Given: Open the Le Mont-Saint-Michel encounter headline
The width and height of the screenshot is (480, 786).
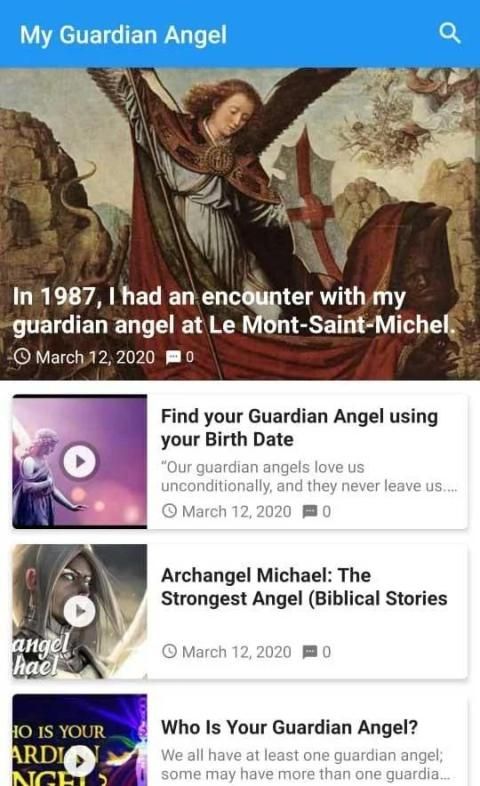Looking at the screenshot, I should 233,311.
